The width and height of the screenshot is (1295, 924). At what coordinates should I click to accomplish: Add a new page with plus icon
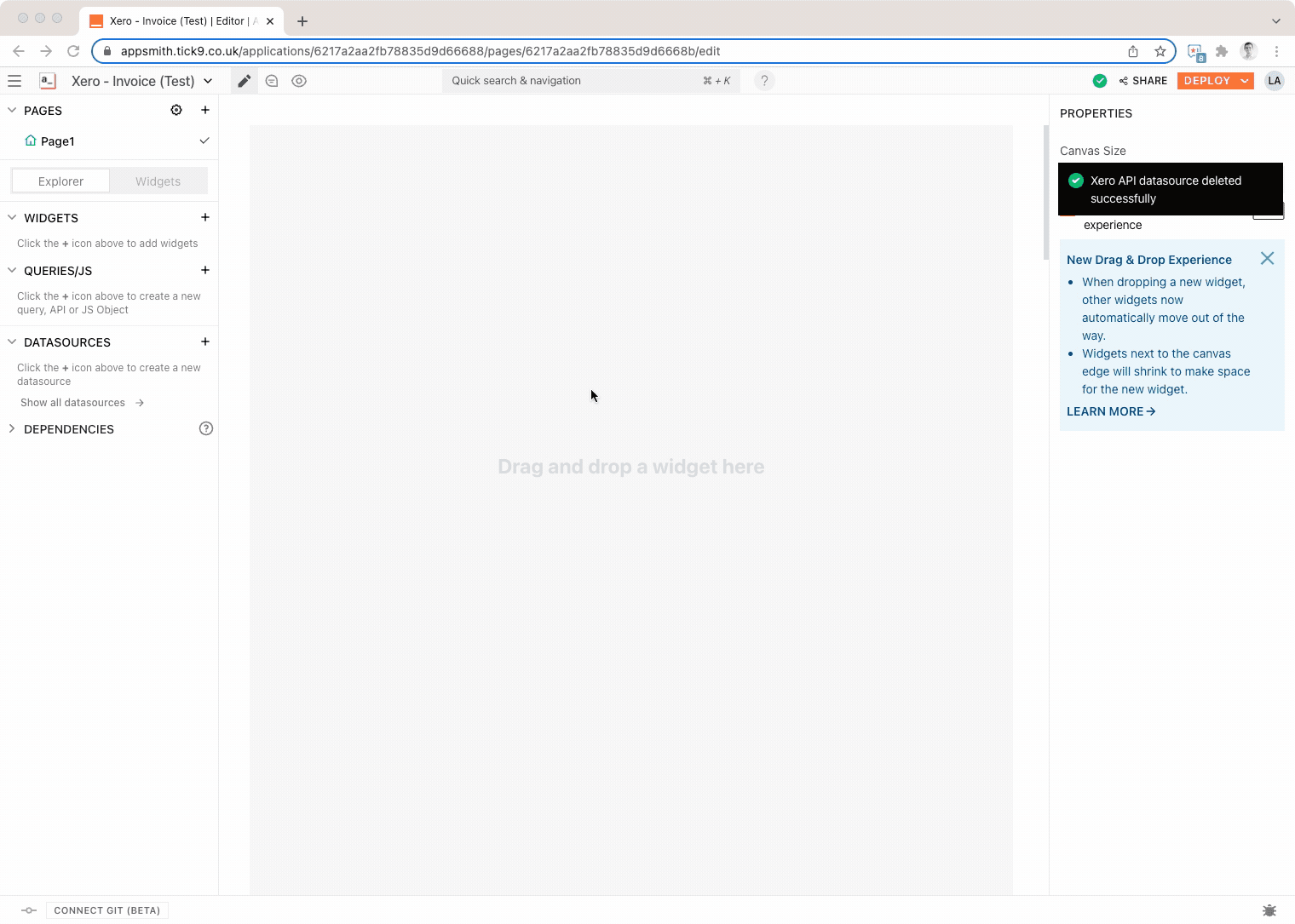tap(205, 110)
